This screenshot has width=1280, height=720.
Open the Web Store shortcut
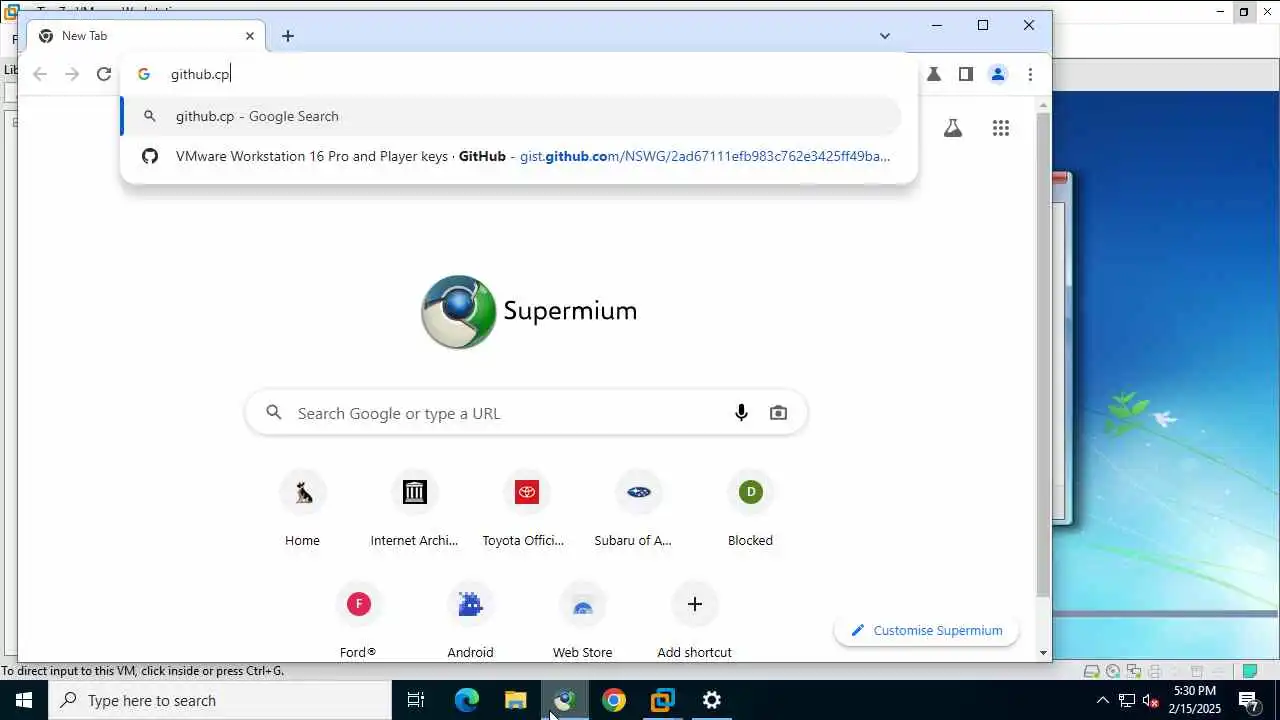(582, 622)
